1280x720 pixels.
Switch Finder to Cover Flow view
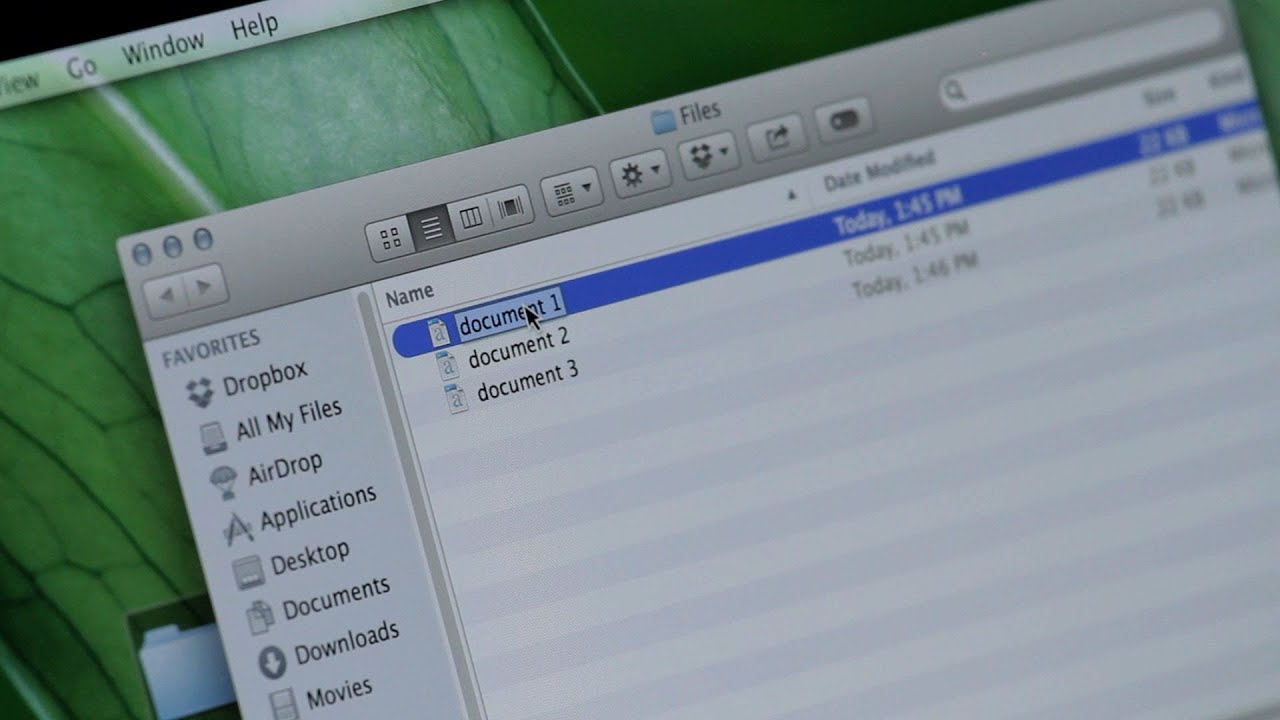(x=510, y=207)
